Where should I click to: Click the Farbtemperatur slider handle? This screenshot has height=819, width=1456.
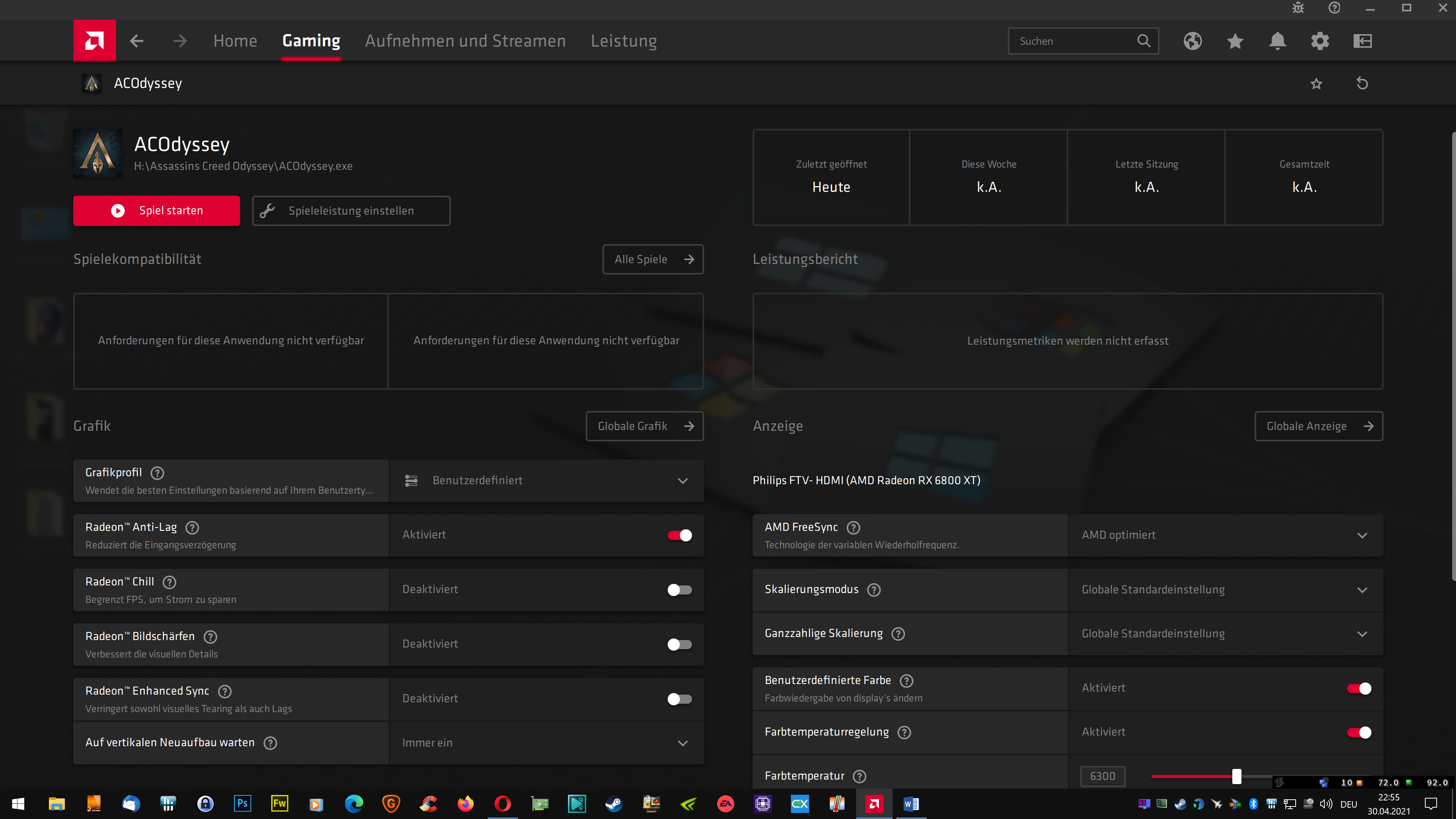tap(1237, 776)
